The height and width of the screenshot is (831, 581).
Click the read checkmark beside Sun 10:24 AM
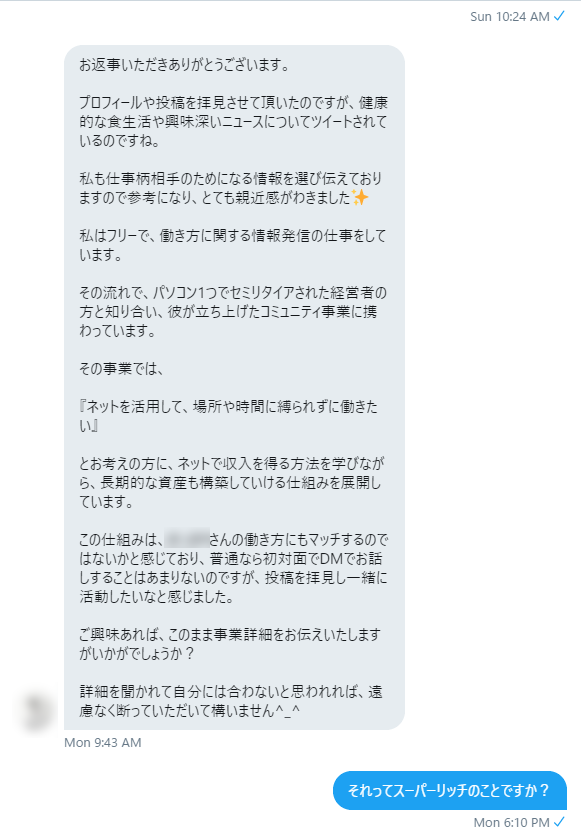559,16
